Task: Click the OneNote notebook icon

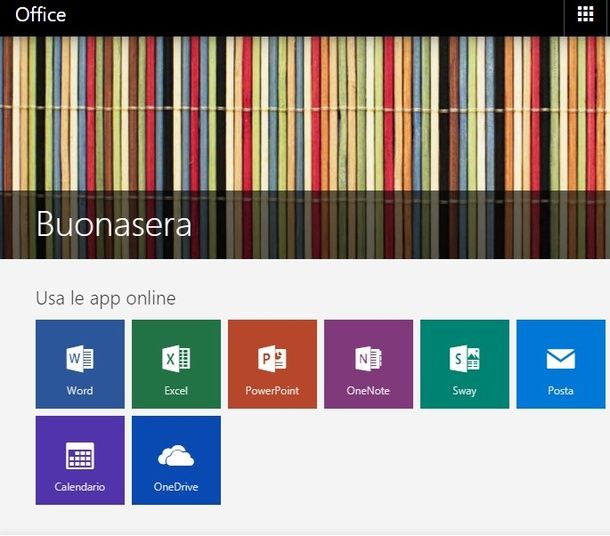Action: click(x=368, y=359)
